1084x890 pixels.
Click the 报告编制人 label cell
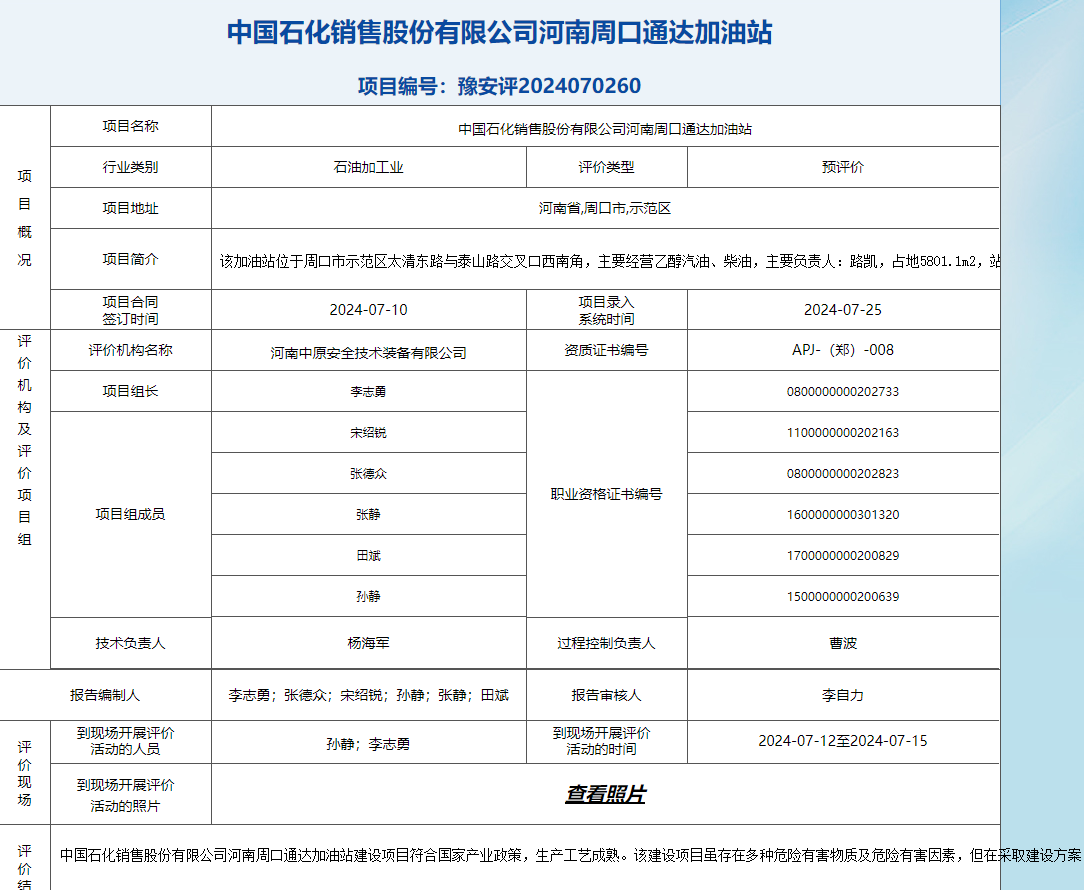pos(105,695)
